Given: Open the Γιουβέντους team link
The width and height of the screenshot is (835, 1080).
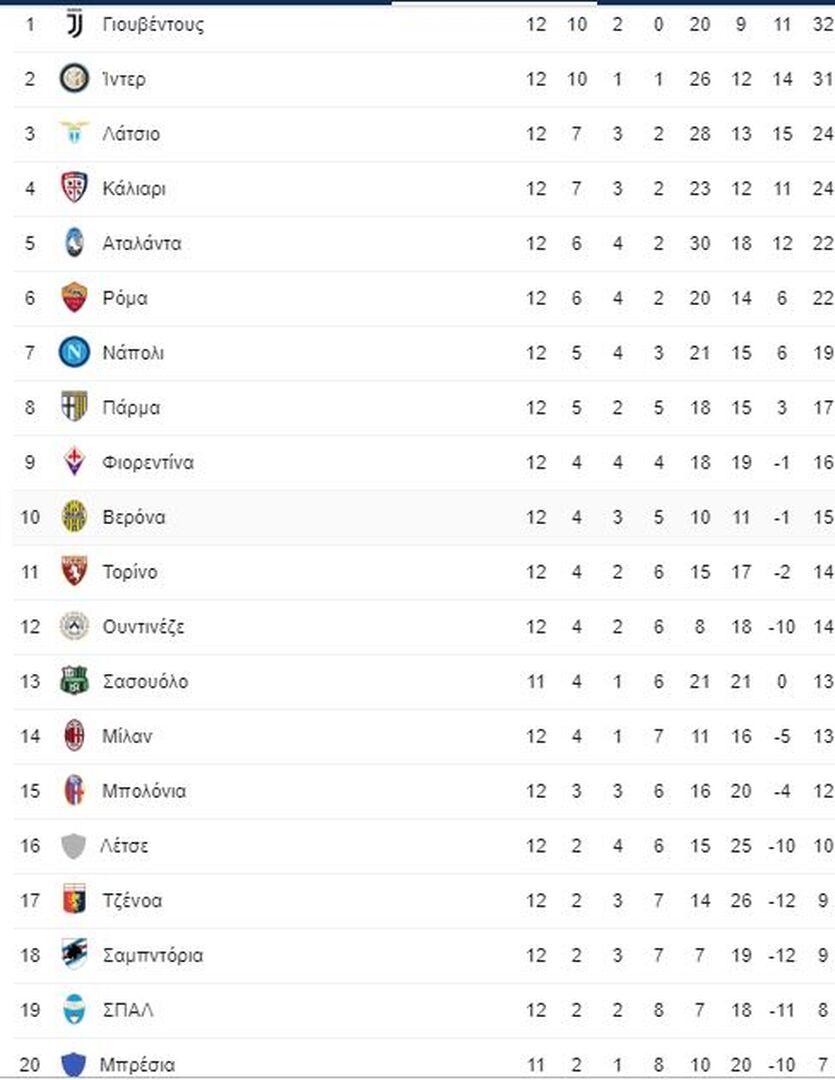Looking at the screenshot, I should click(153, 25).
